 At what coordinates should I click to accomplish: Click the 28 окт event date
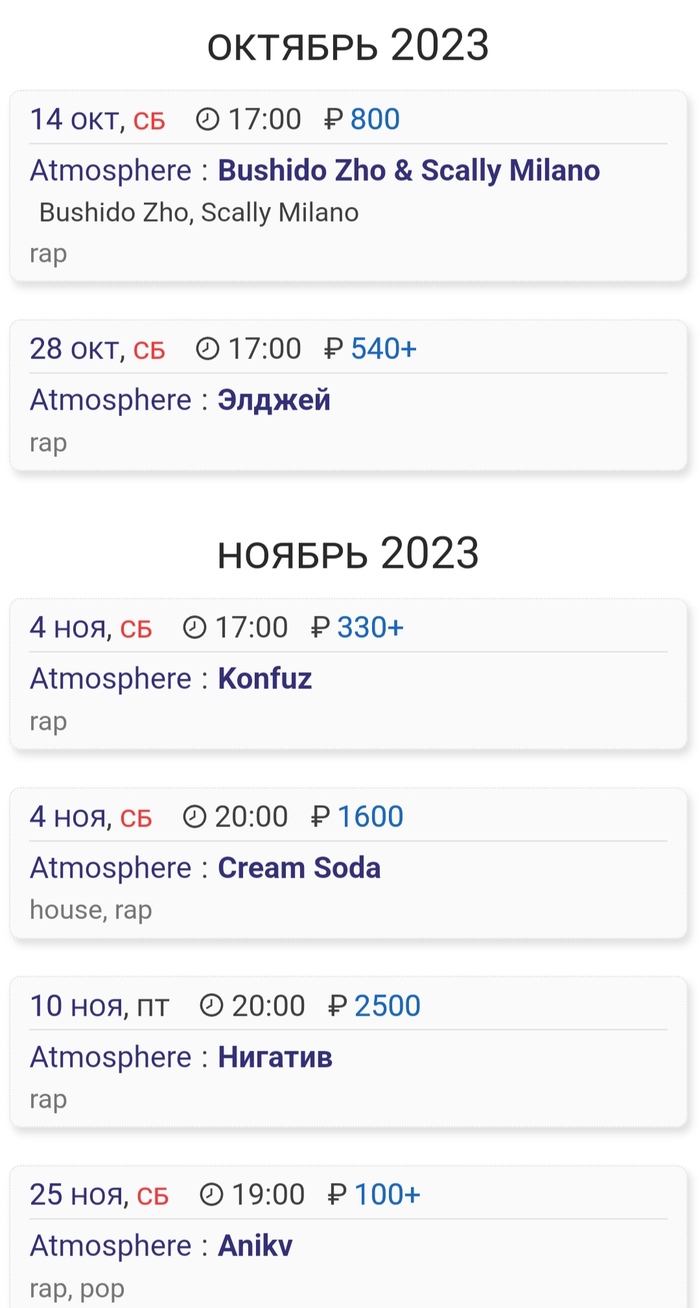tap(74, 349)
